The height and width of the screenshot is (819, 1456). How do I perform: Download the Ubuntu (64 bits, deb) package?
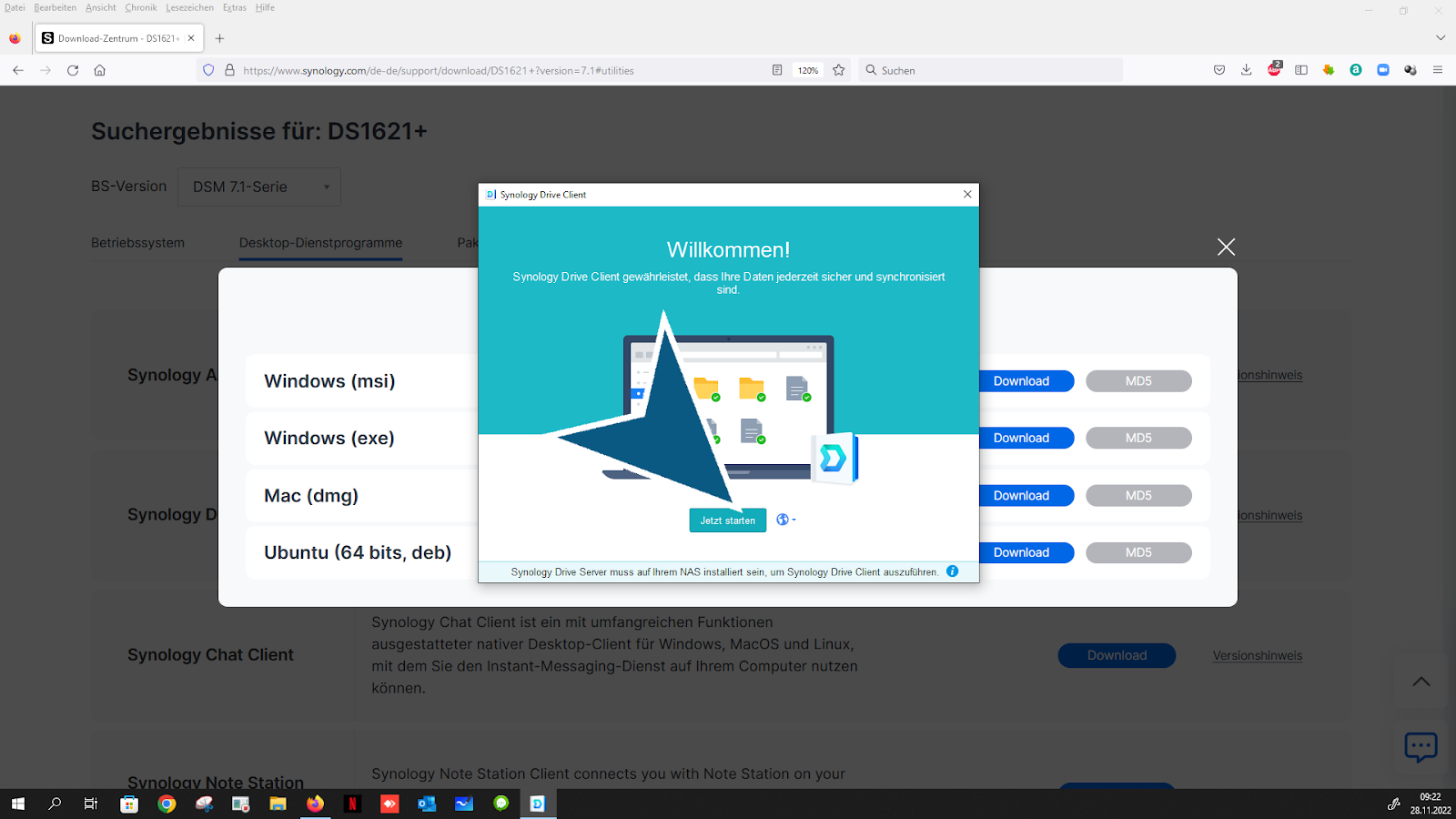(1021, 552)
